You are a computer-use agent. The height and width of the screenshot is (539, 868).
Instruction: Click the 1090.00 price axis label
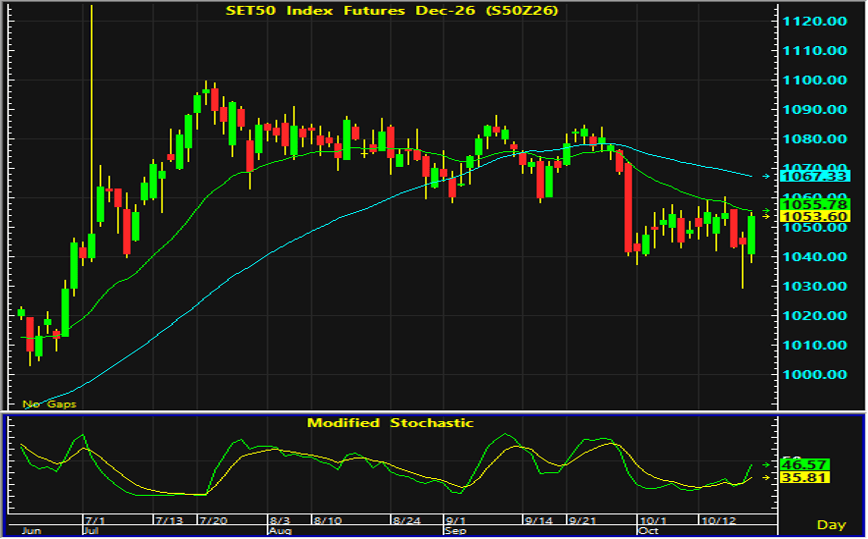tap(814, 110)
